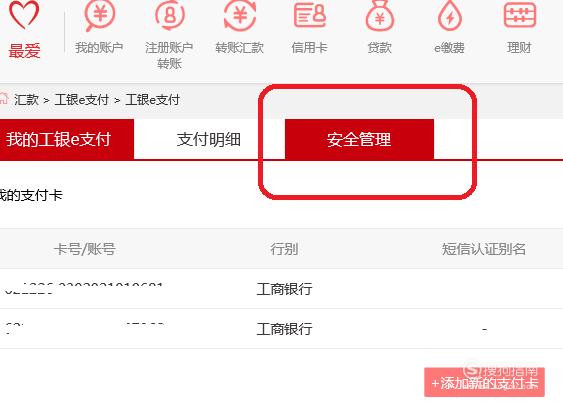Select the 理财 abacus icon
Viewport: 563px width, 416px height.
coord(520,15)
